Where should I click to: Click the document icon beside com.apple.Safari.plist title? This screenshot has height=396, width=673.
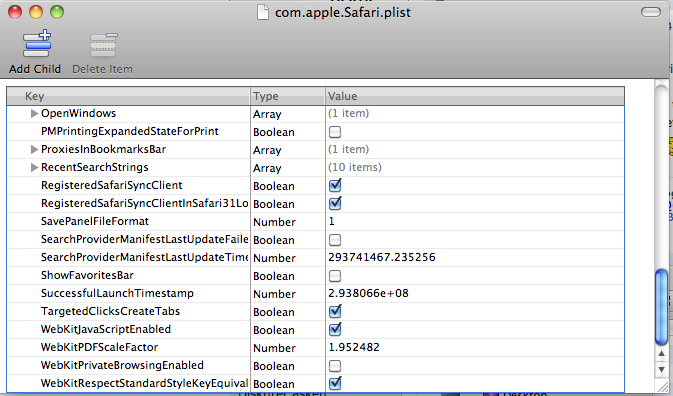coord(263,12)
